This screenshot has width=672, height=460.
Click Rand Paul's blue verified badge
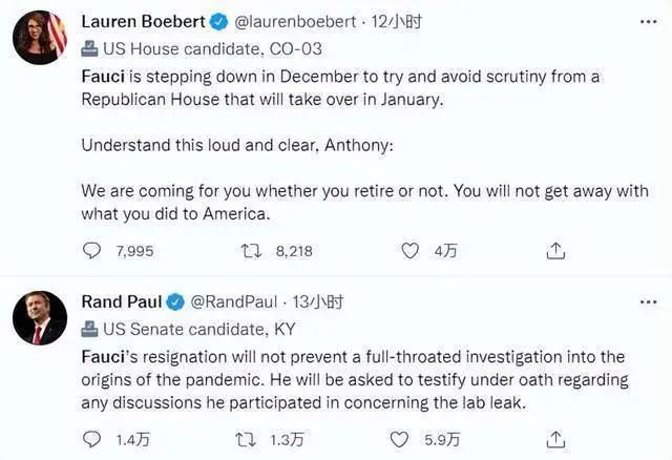(173, 302)
